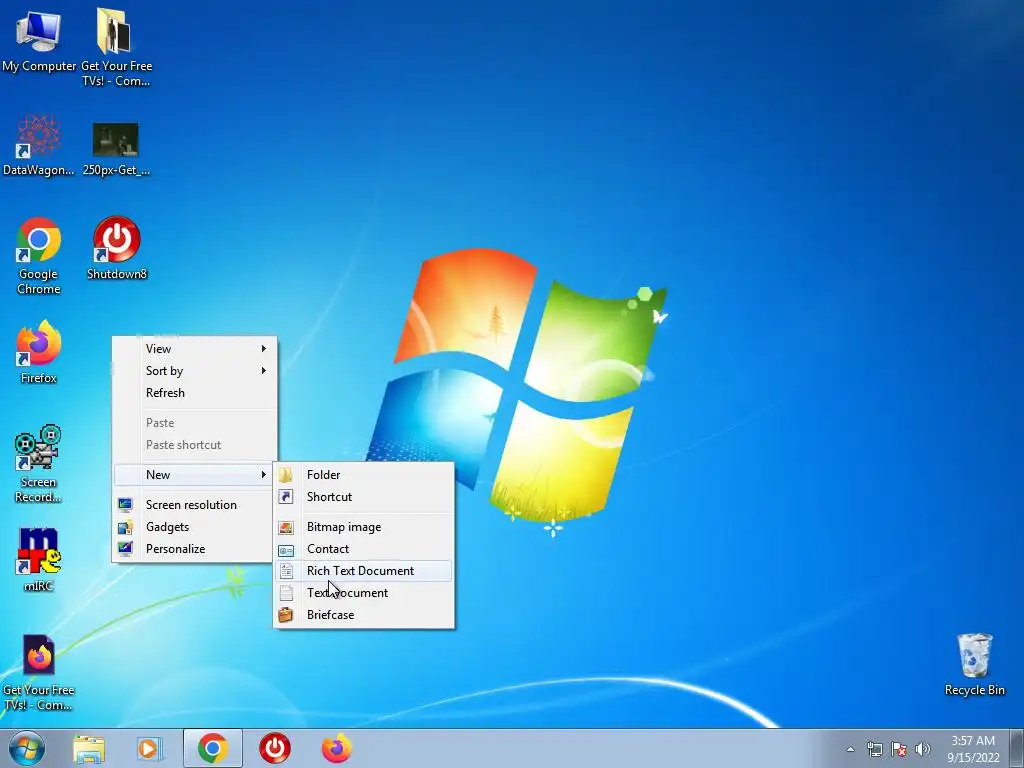Launch Shutdown8 from the taskbar
Image resolution: width=1024 pixels, height=768 pixels.
tap(275, 748)
